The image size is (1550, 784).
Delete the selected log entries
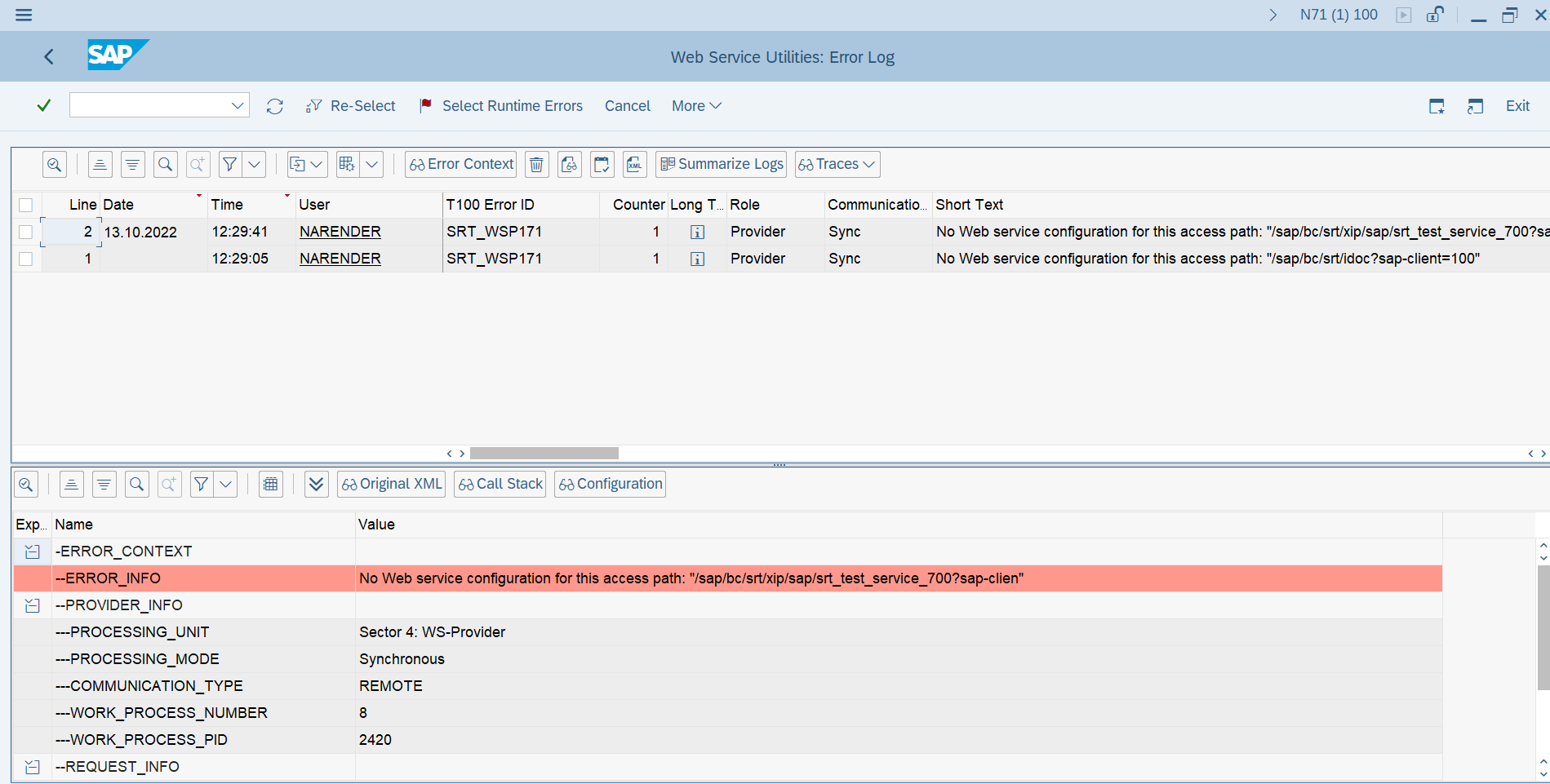(x=536, y=164)
